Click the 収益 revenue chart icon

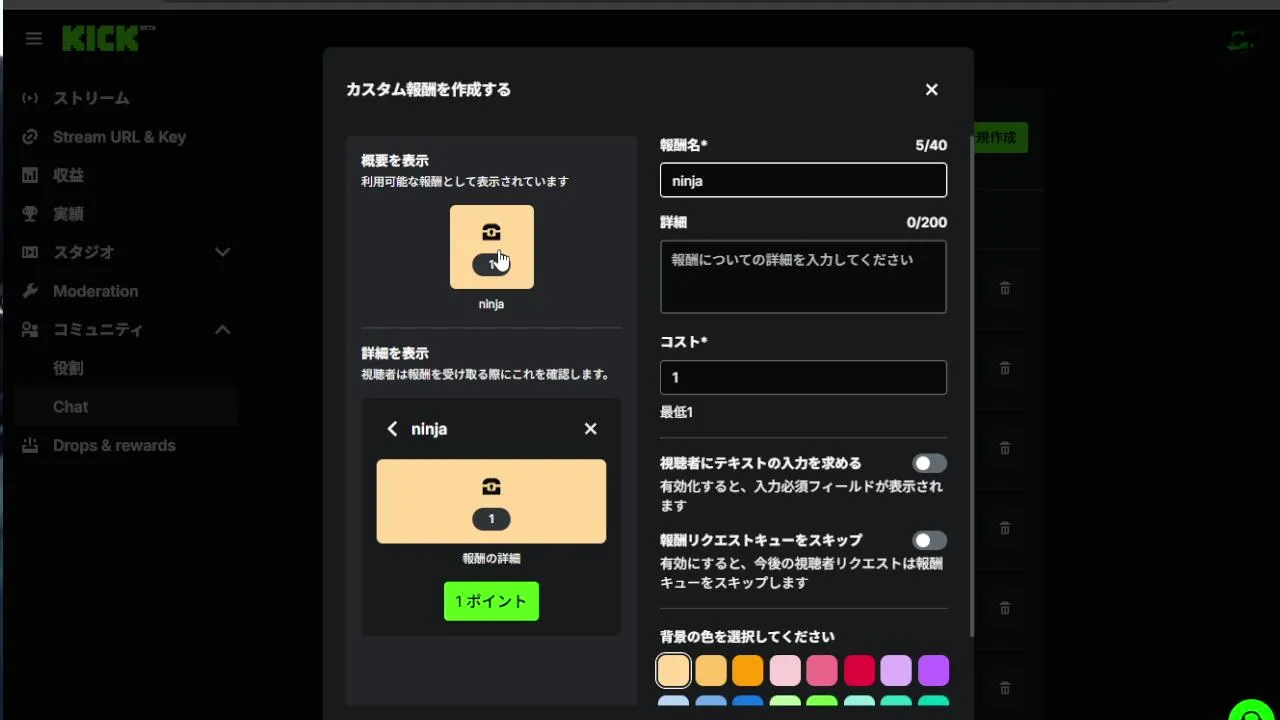click(x=30, y=175)
